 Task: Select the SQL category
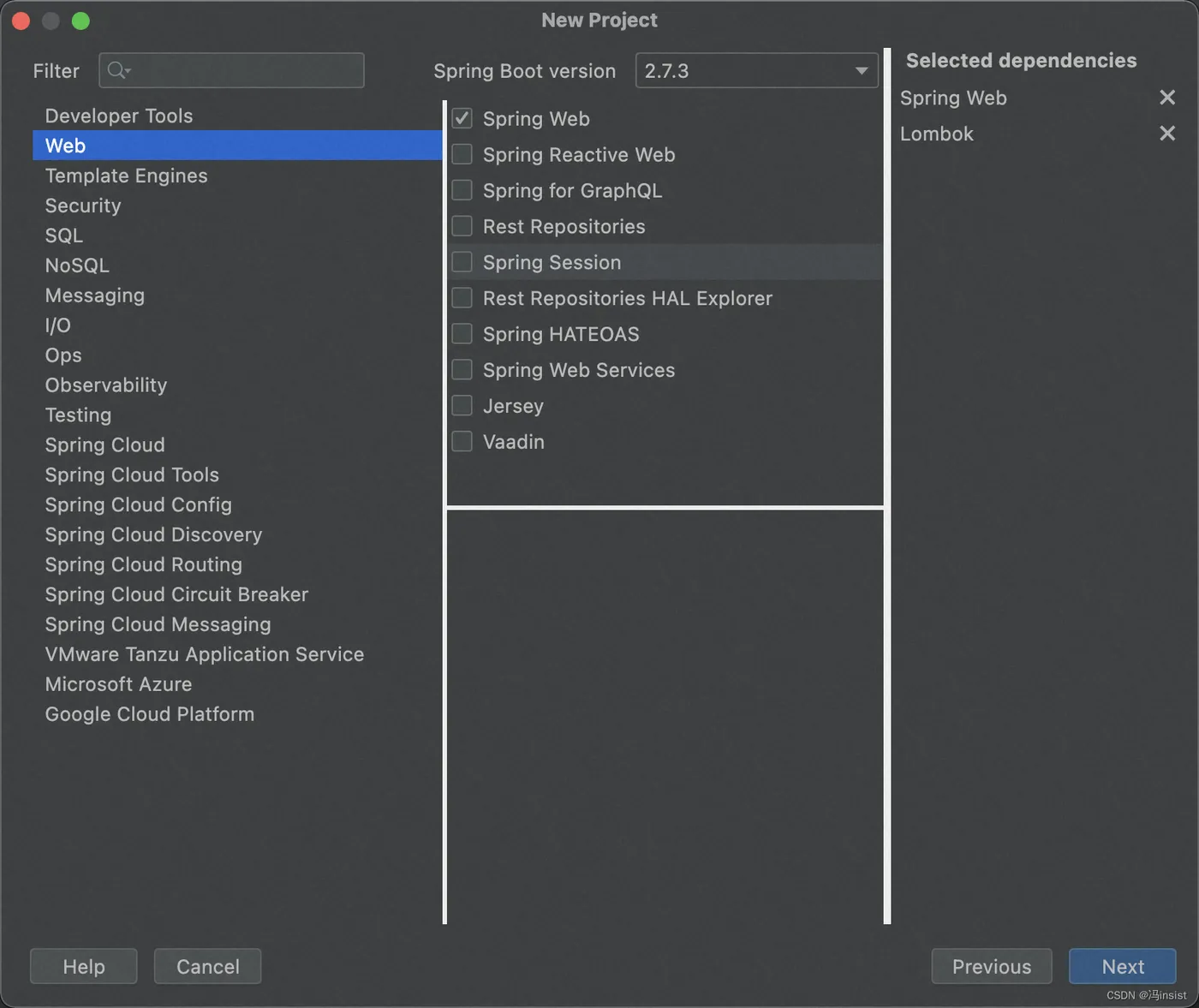pyautogui.click(x=237, y=236)
